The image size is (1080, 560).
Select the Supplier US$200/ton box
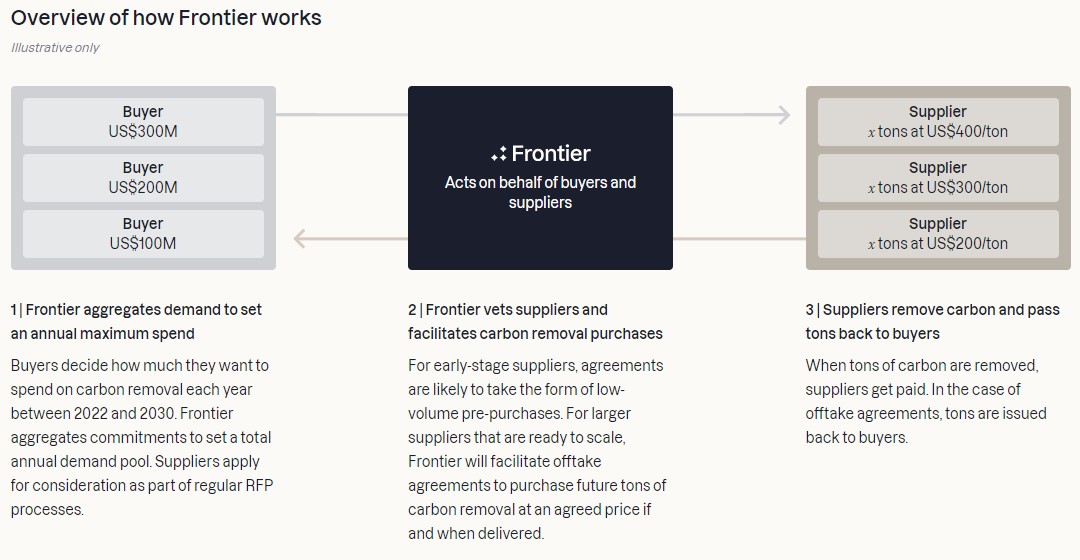tap(938, 234)
